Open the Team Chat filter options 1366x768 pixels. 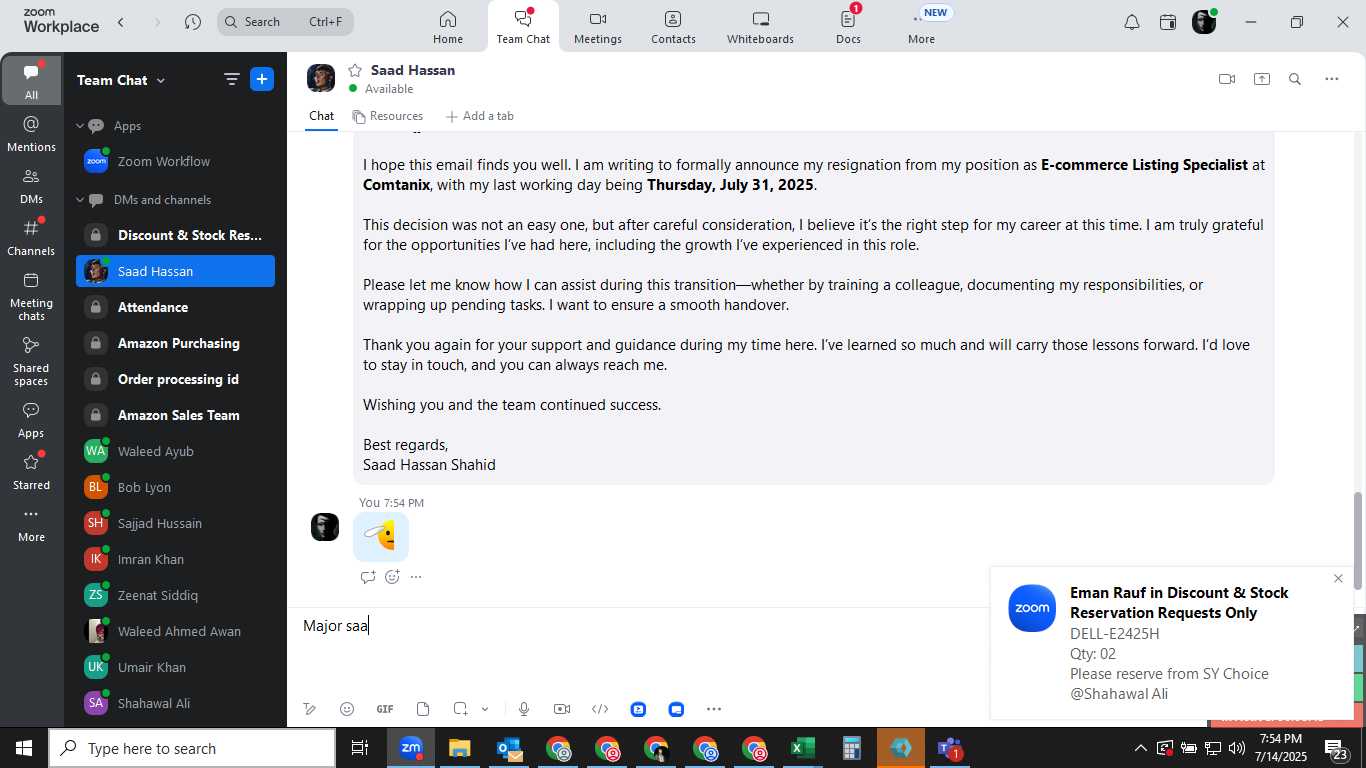coord(231,80)
